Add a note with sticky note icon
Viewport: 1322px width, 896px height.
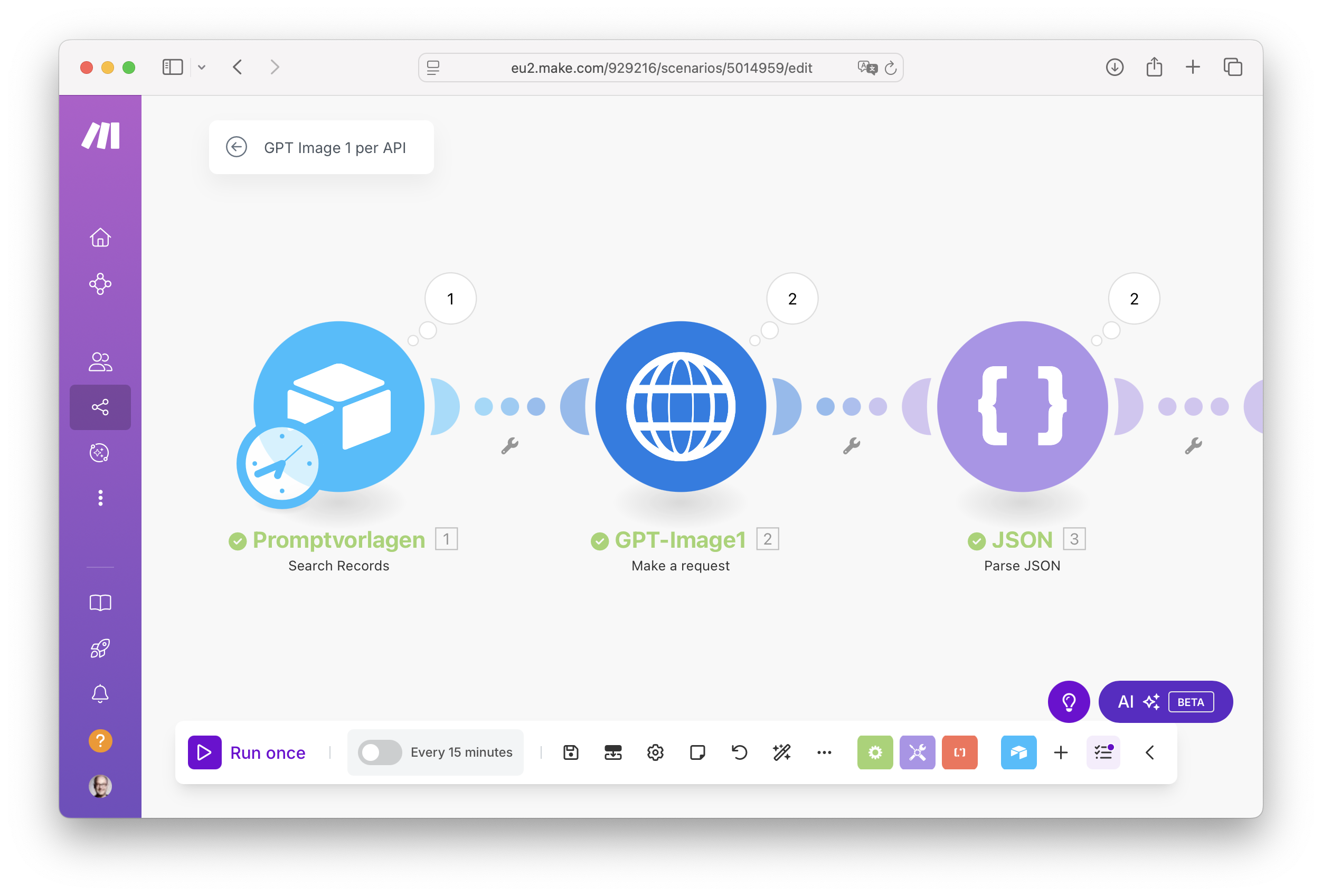697,752
